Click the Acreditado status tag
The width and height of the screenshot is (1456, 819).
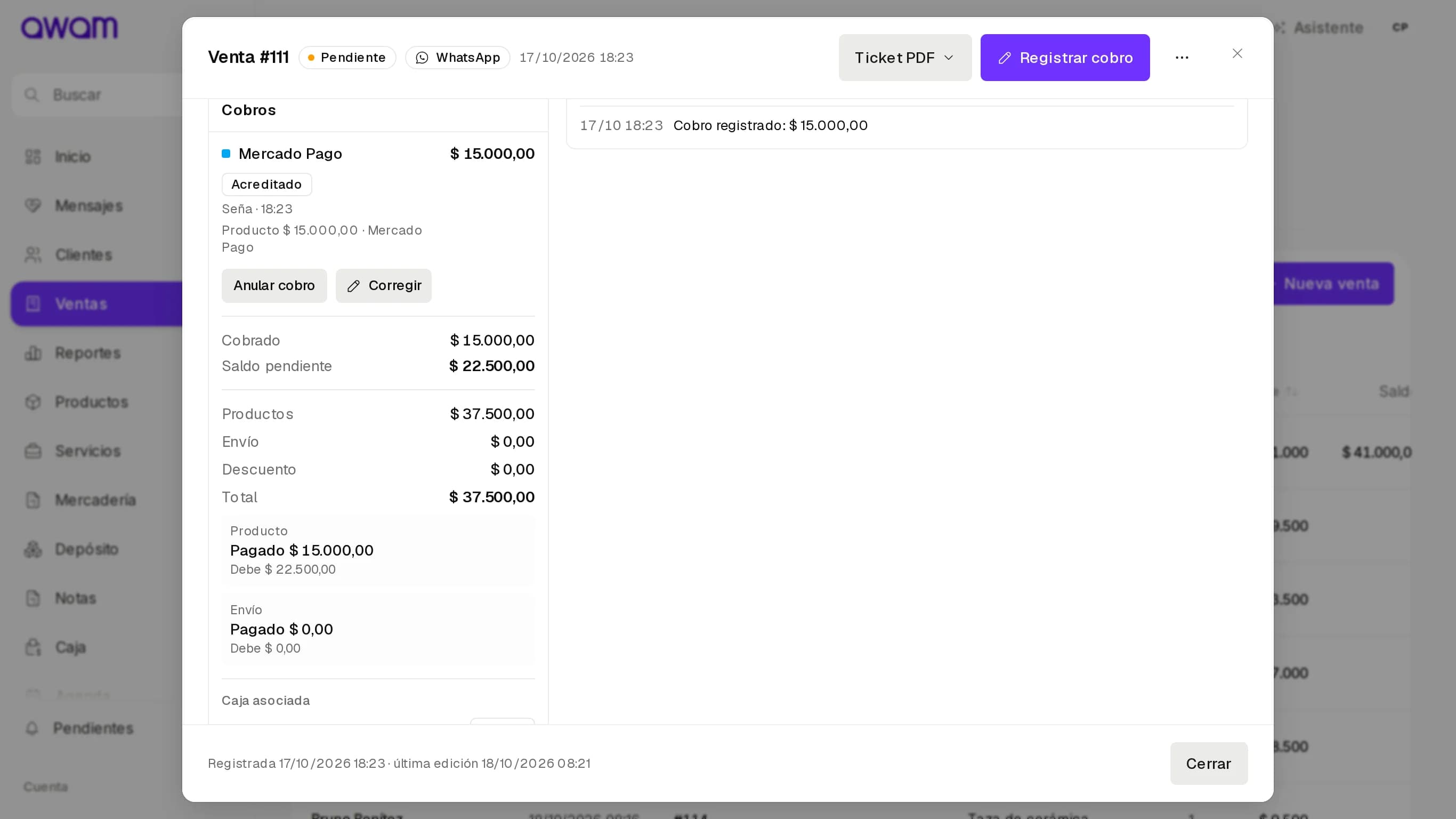click(x=267, y=184)
